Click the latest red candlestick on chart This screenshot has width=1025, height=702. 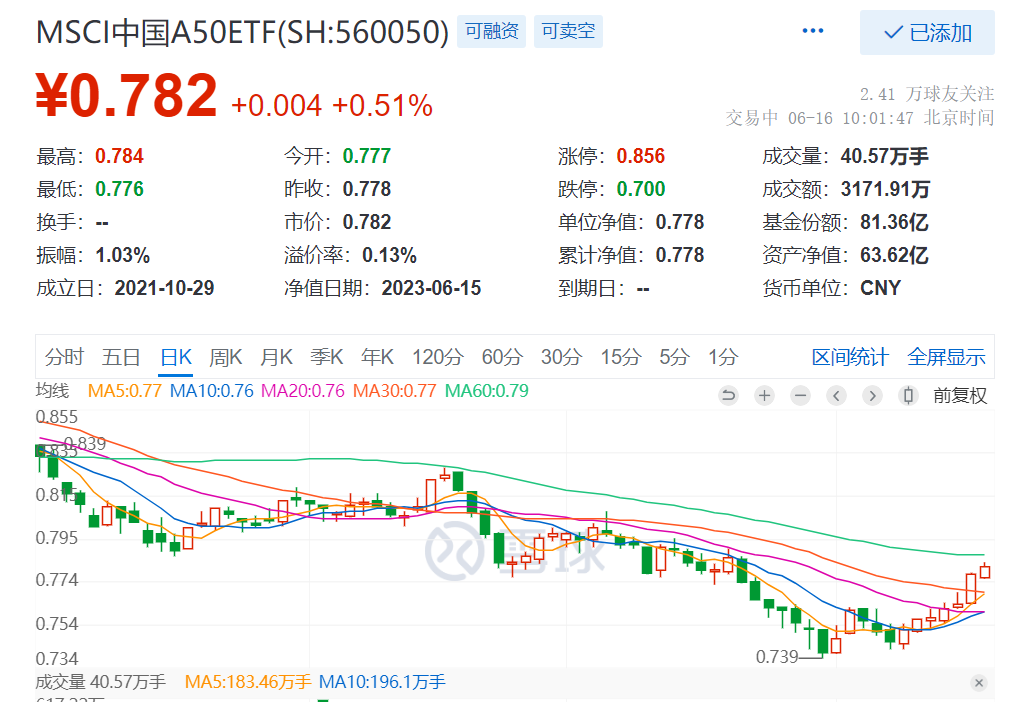coord(985,571)
